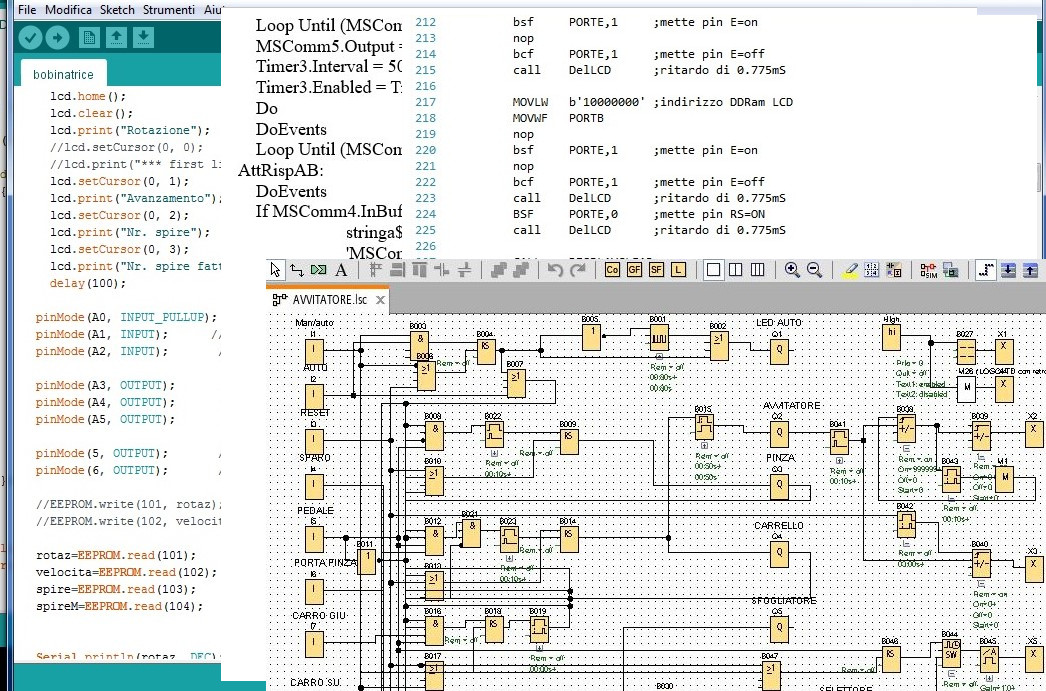Open the Strumenti menu

click(169, 9)
